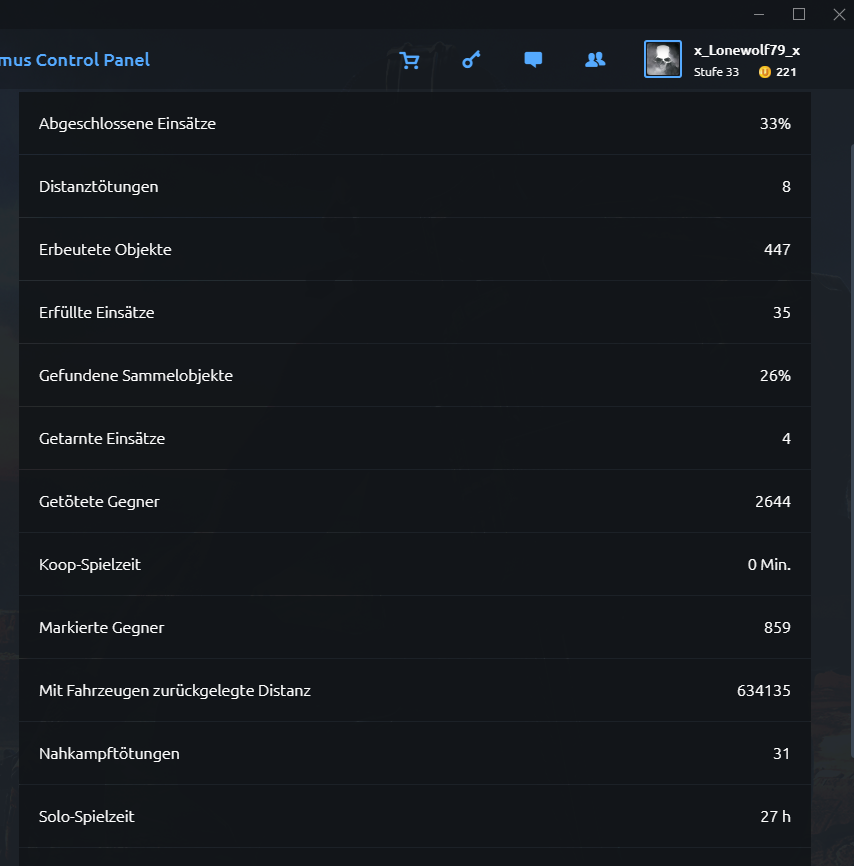Close the application window

[x=839, y=14]
